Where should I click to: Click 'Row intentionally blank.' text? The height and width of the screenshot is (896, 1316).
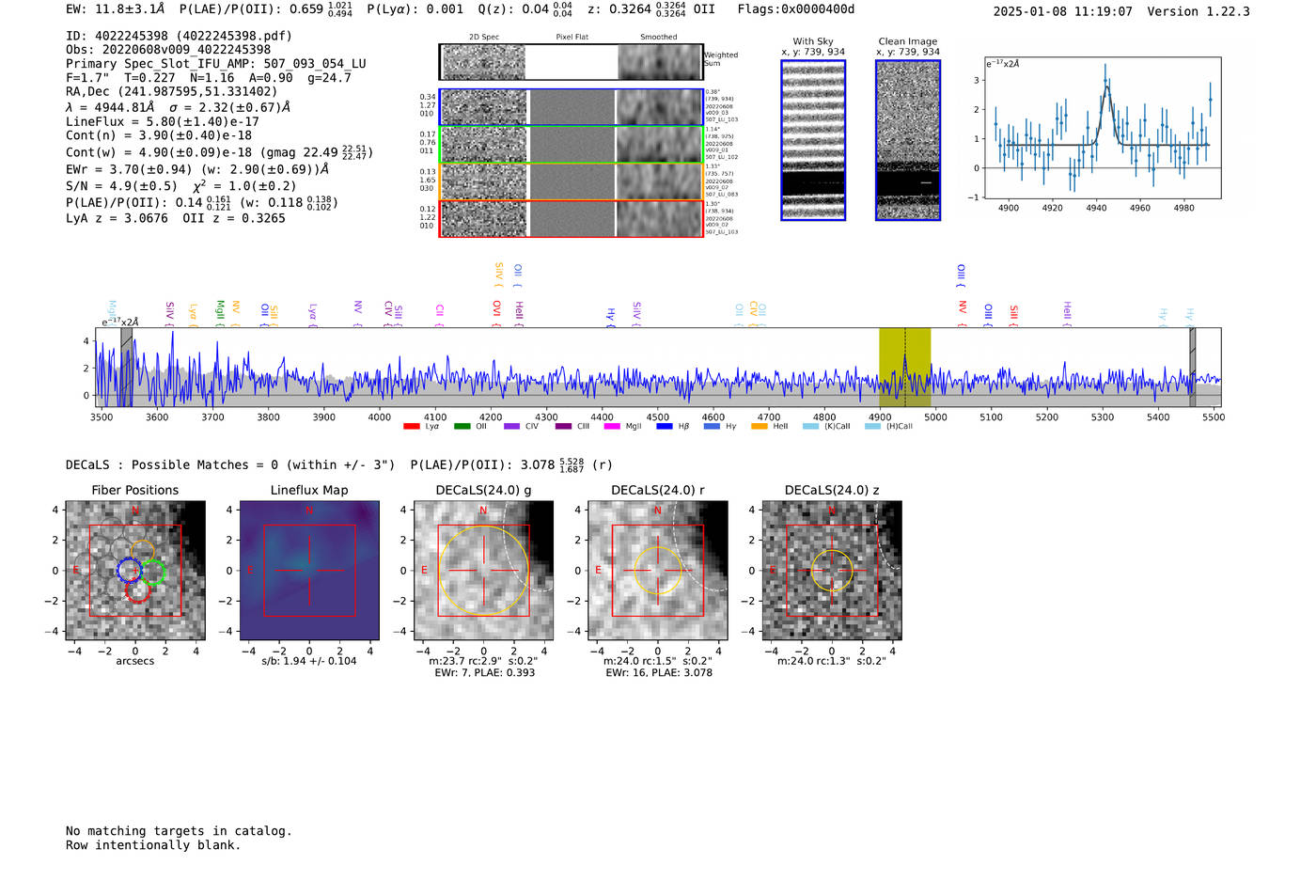153,845
